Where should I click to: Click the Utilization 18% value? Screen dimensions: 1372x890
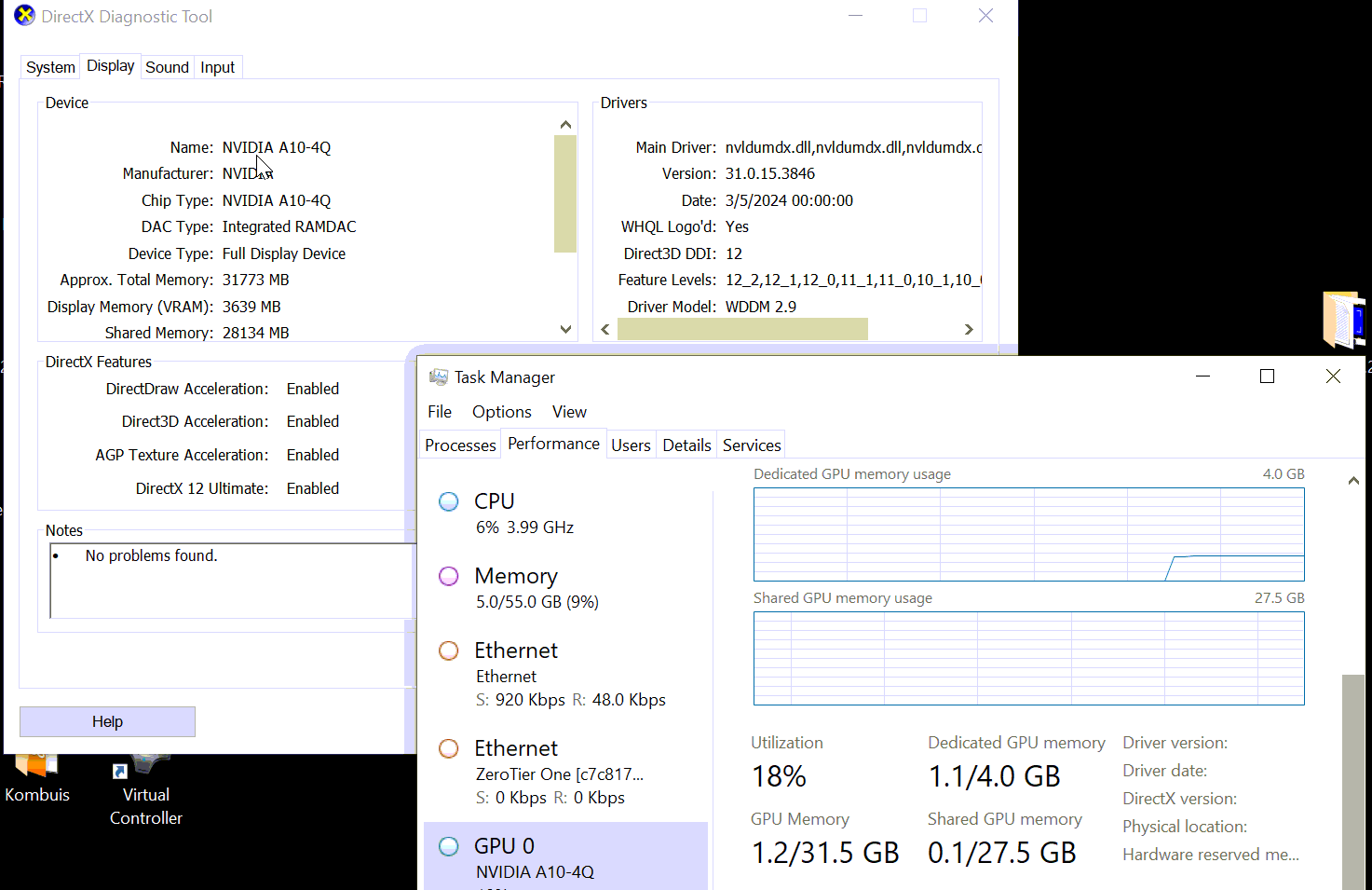779,776
